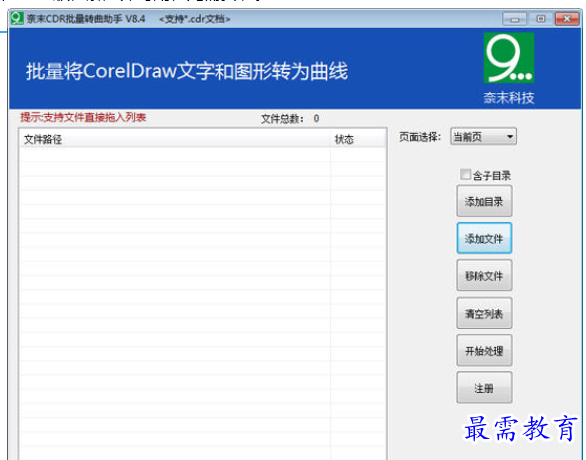Click the red hint 提示:支持文件直接拖入列表
The image size is (586, 460).
(x=83, y=118)
